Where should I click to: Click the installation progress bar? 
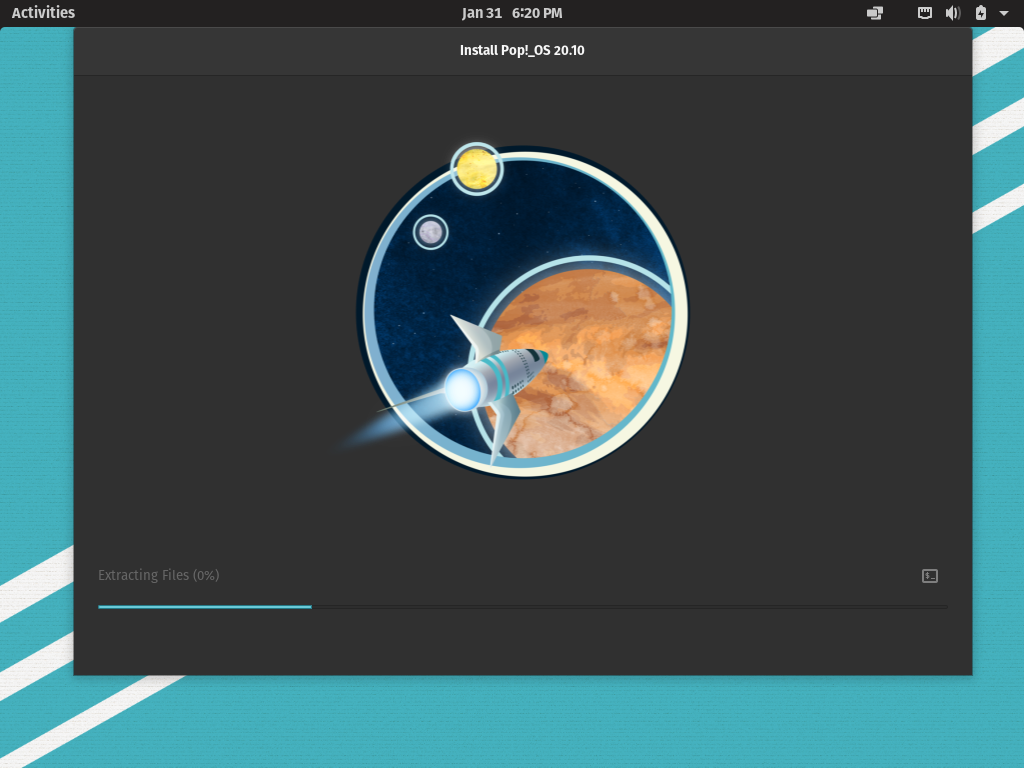point(522,607)
